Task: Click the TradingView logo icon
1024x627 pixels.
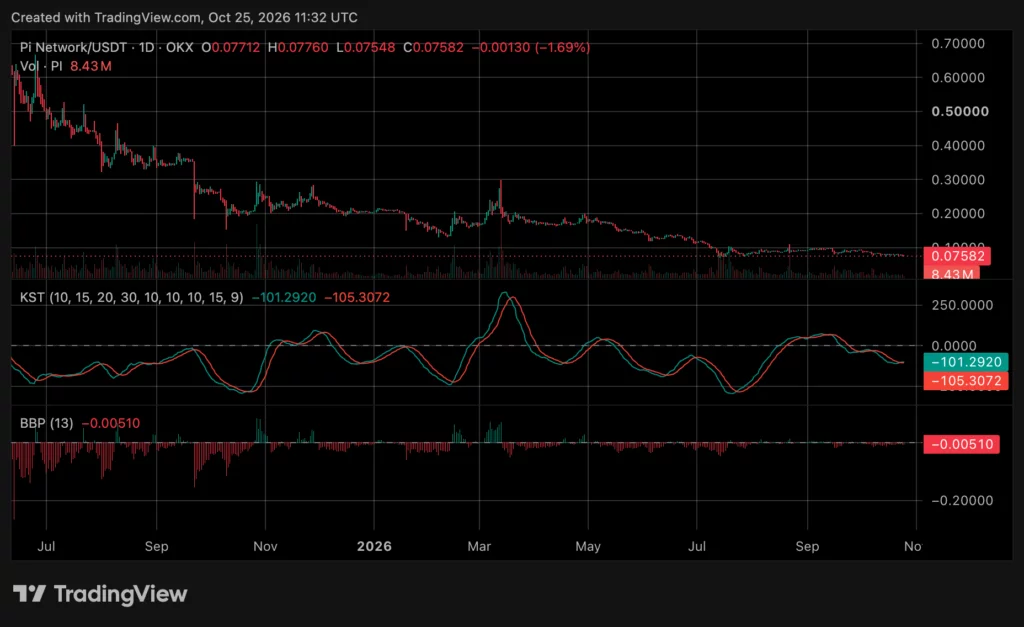Action: [x=29, y=594]
